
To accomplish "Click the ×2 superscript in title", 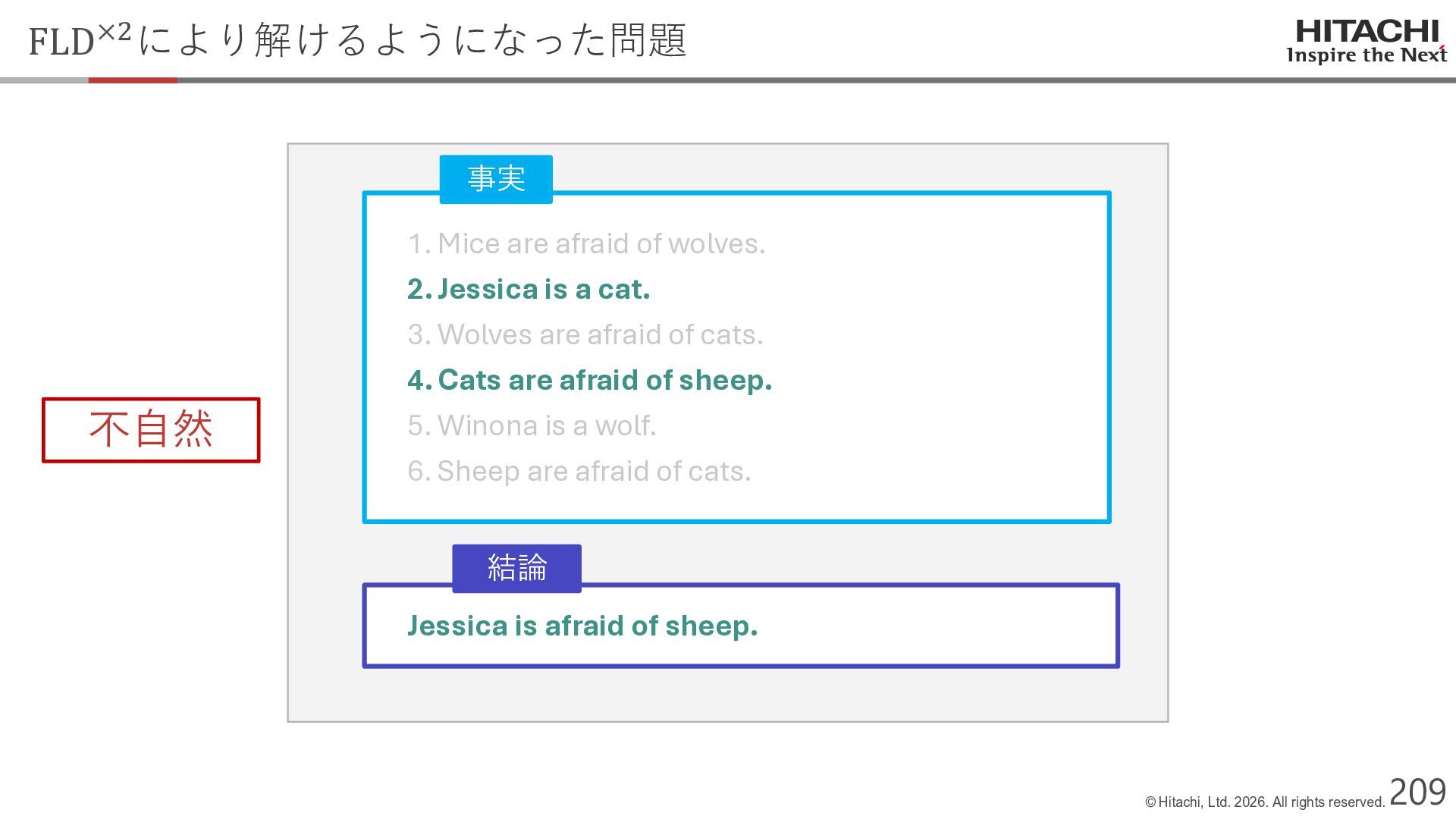I will pyautogui.click(x=115, y=31).
